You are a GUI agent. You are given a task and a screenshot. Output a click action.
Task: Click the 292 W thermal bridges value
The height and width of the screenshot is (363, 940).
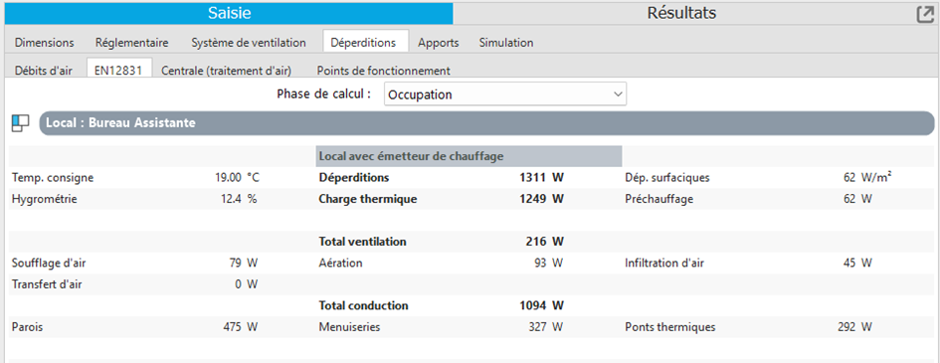(x=855, y=328)
